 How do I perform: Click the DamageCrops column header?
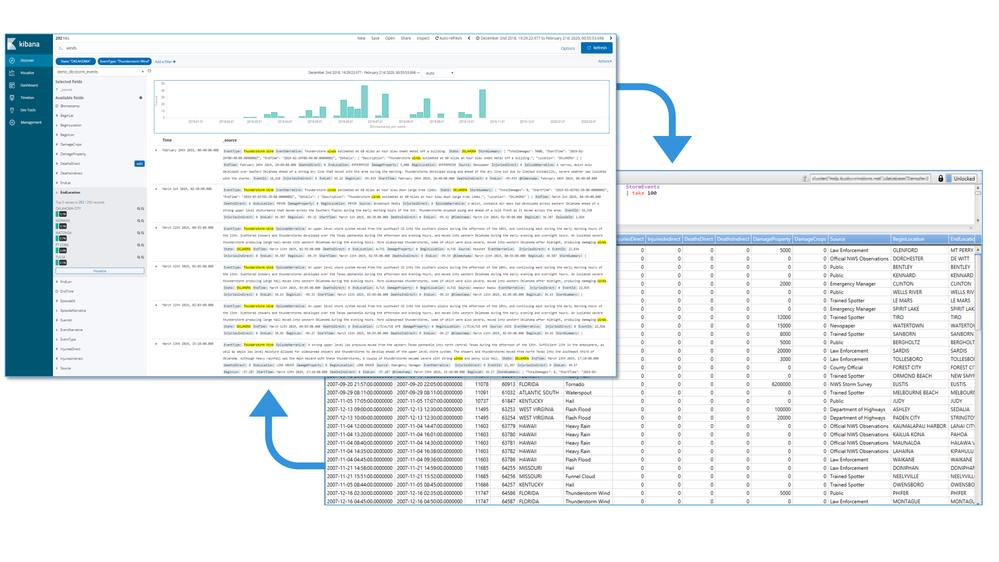coord(810,239)
